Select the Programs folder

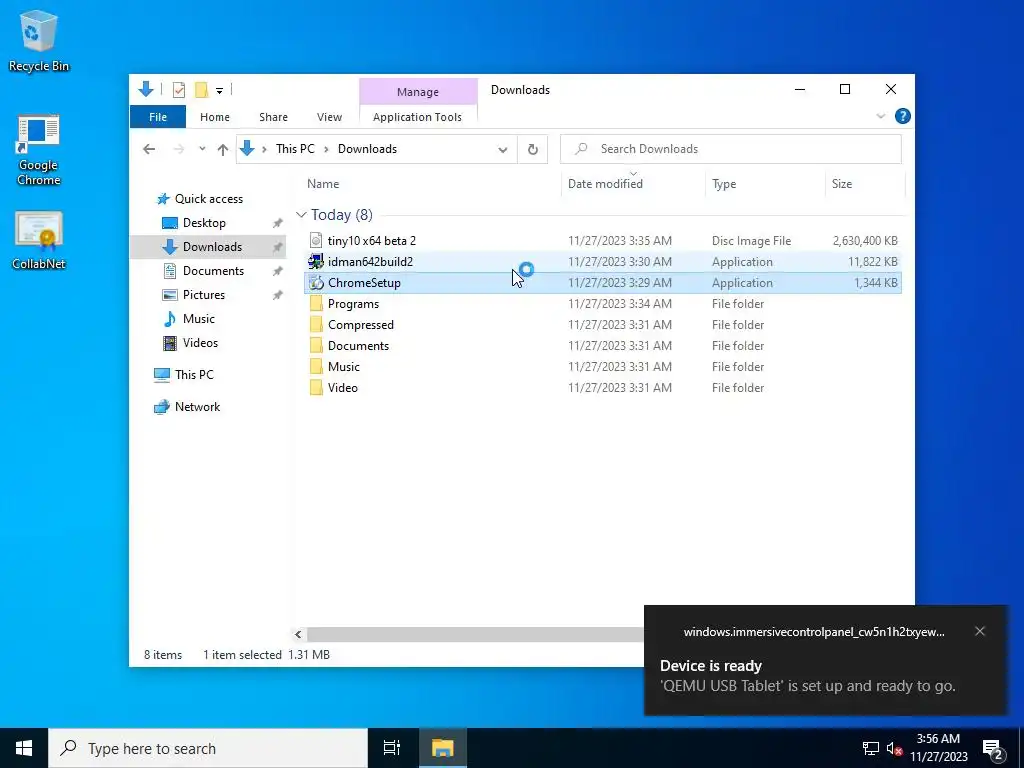pyautogui.click(x=603, y=304)
